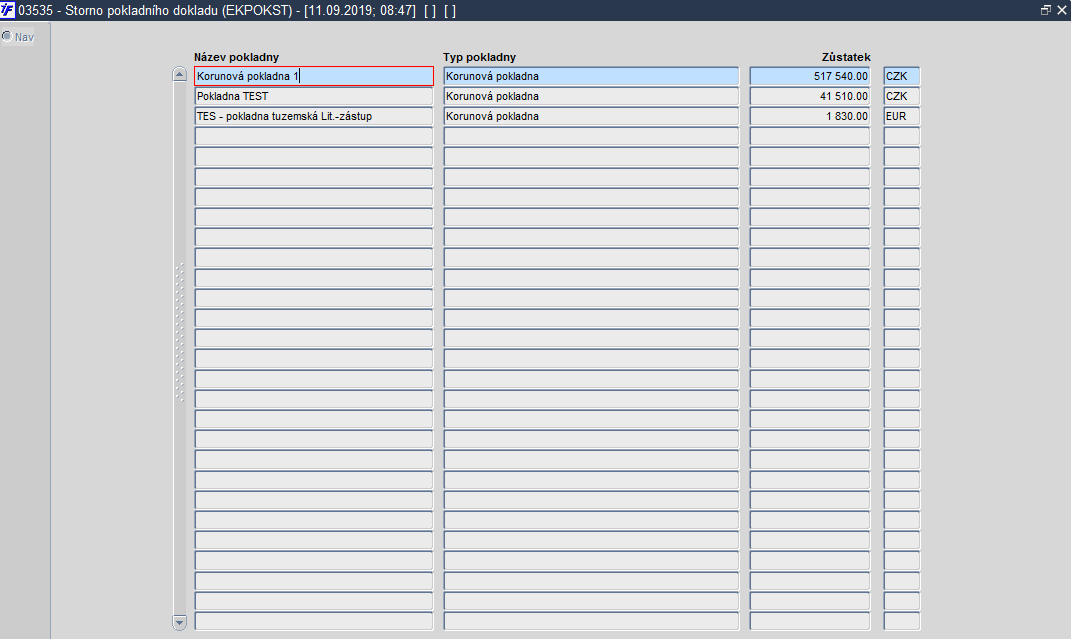Click the application logo icon in title bar
Image resolution: width=1071 pixels, height=639 pixels.
(8, 10)
